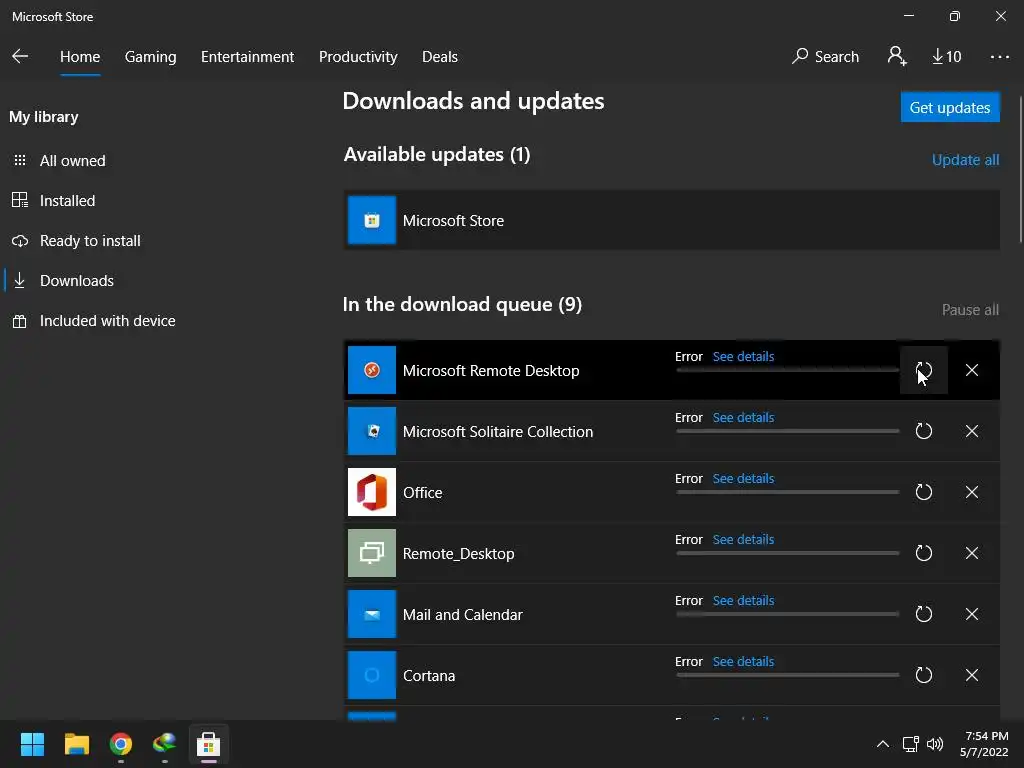This screenshot has width=1024, height=768.
Task: Open downloads indicator showing 10
Action: click(946, 56)
